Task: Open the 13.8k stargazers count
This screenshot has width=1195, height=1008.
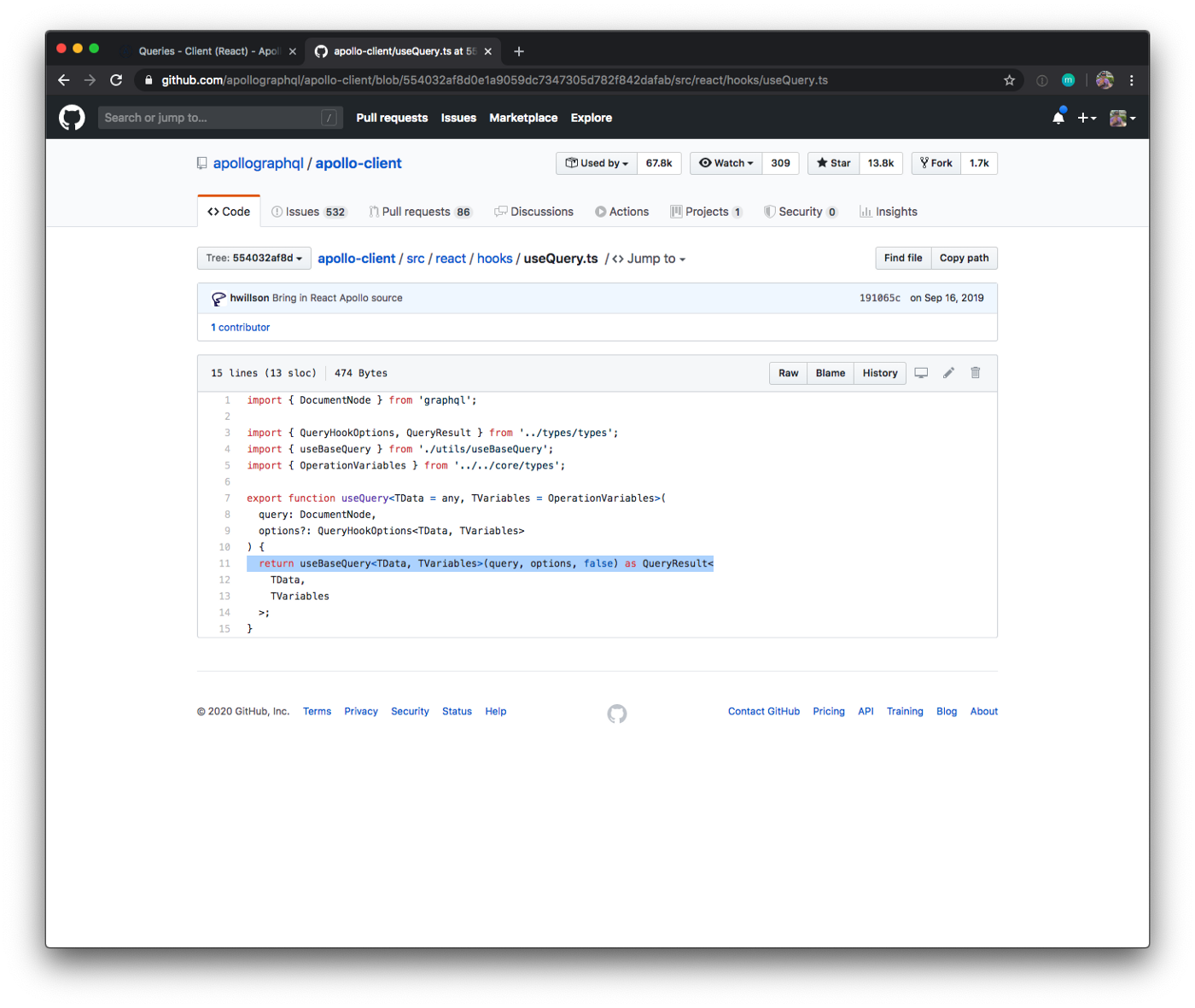Action: pyautogui.click(x=881, y=163)
